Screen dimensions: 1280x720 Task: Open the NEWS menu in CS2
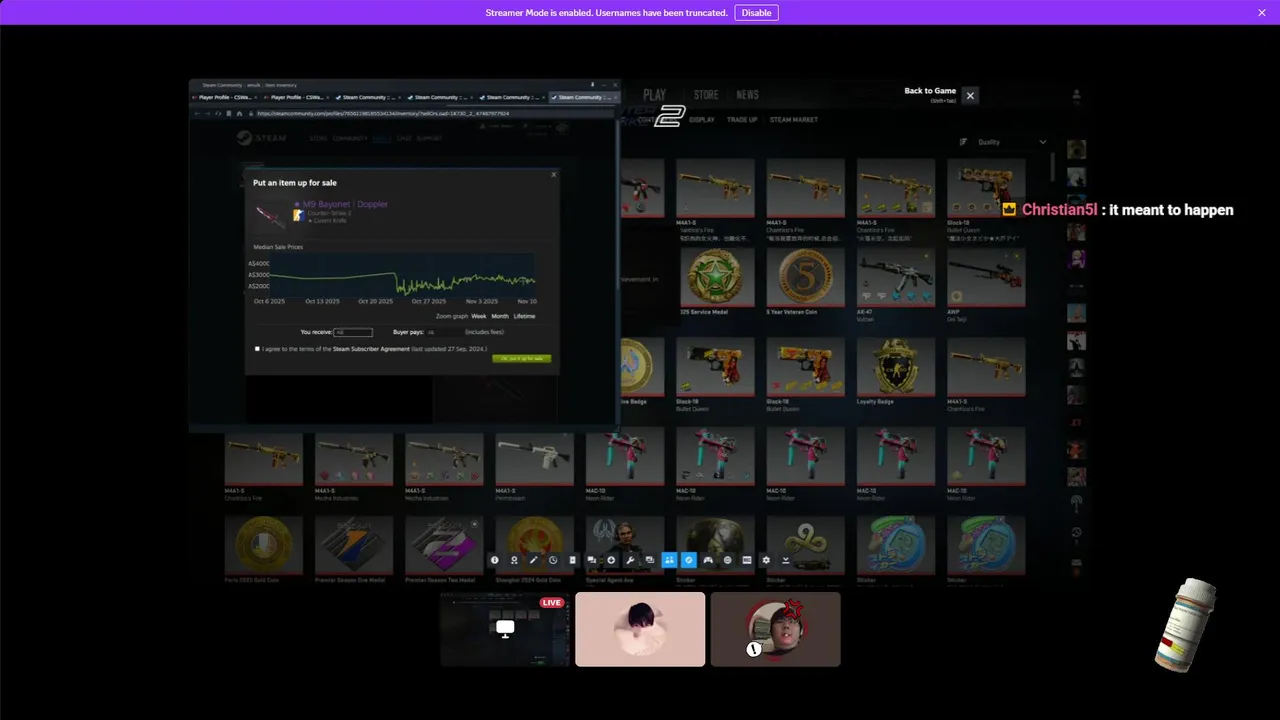click(747, 95)
